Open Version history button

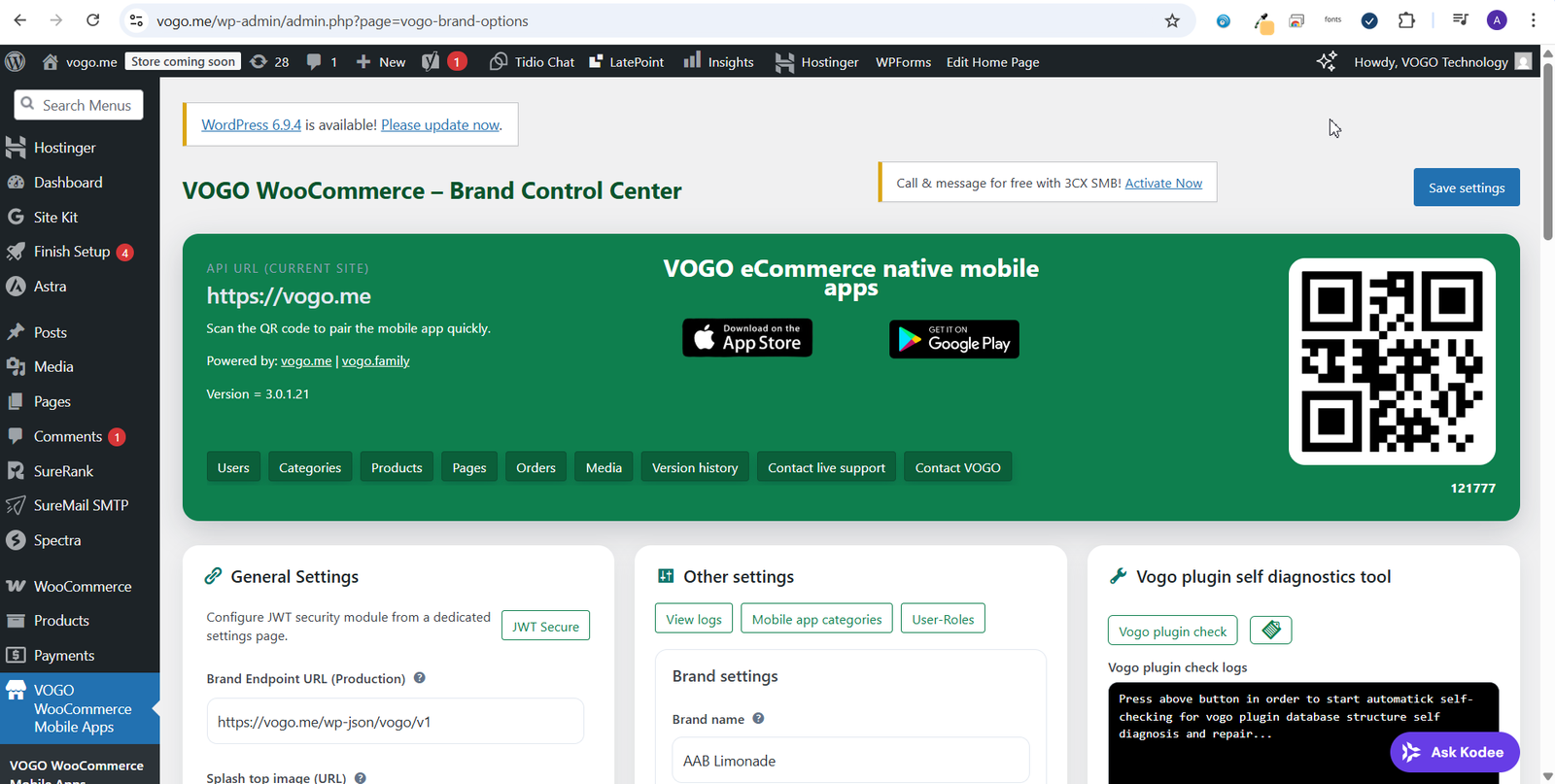point(695,467)
